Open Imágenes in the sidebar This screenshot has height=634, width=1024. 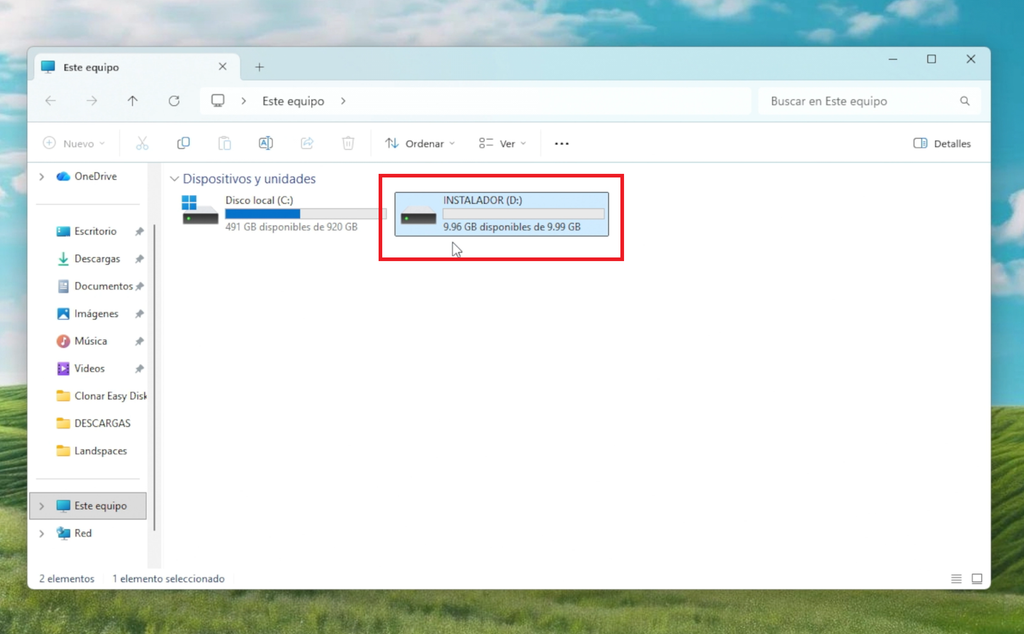pyautogui.click(x=96, y=313)
